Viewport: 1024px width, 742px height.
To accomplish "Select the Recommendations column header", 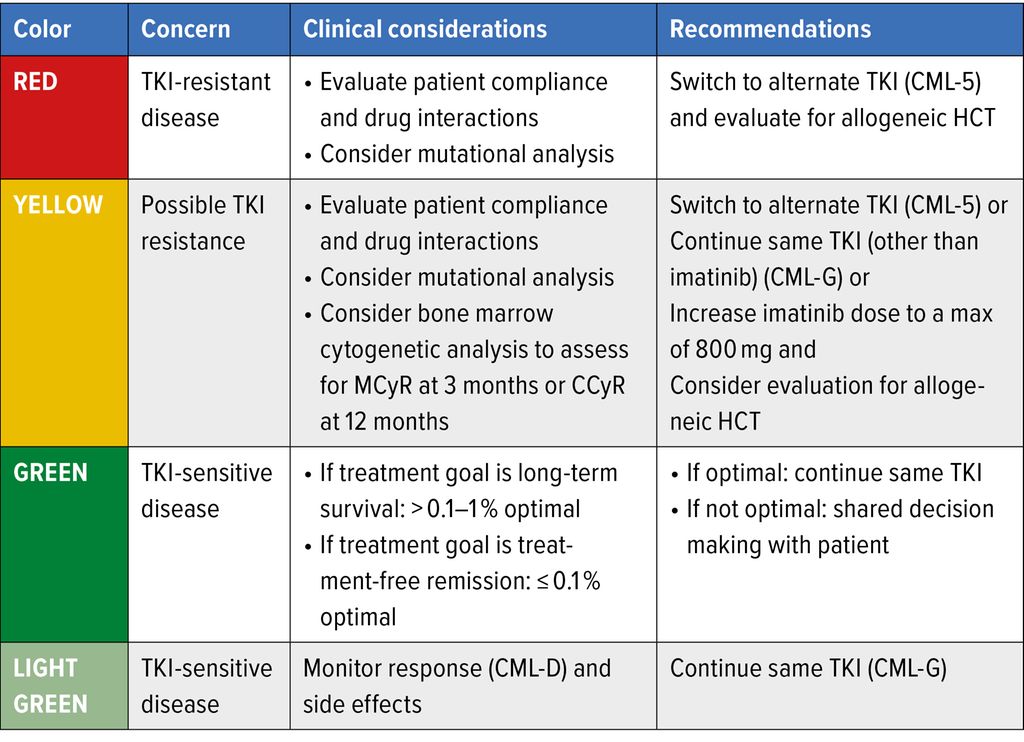I will coord(770,29).
